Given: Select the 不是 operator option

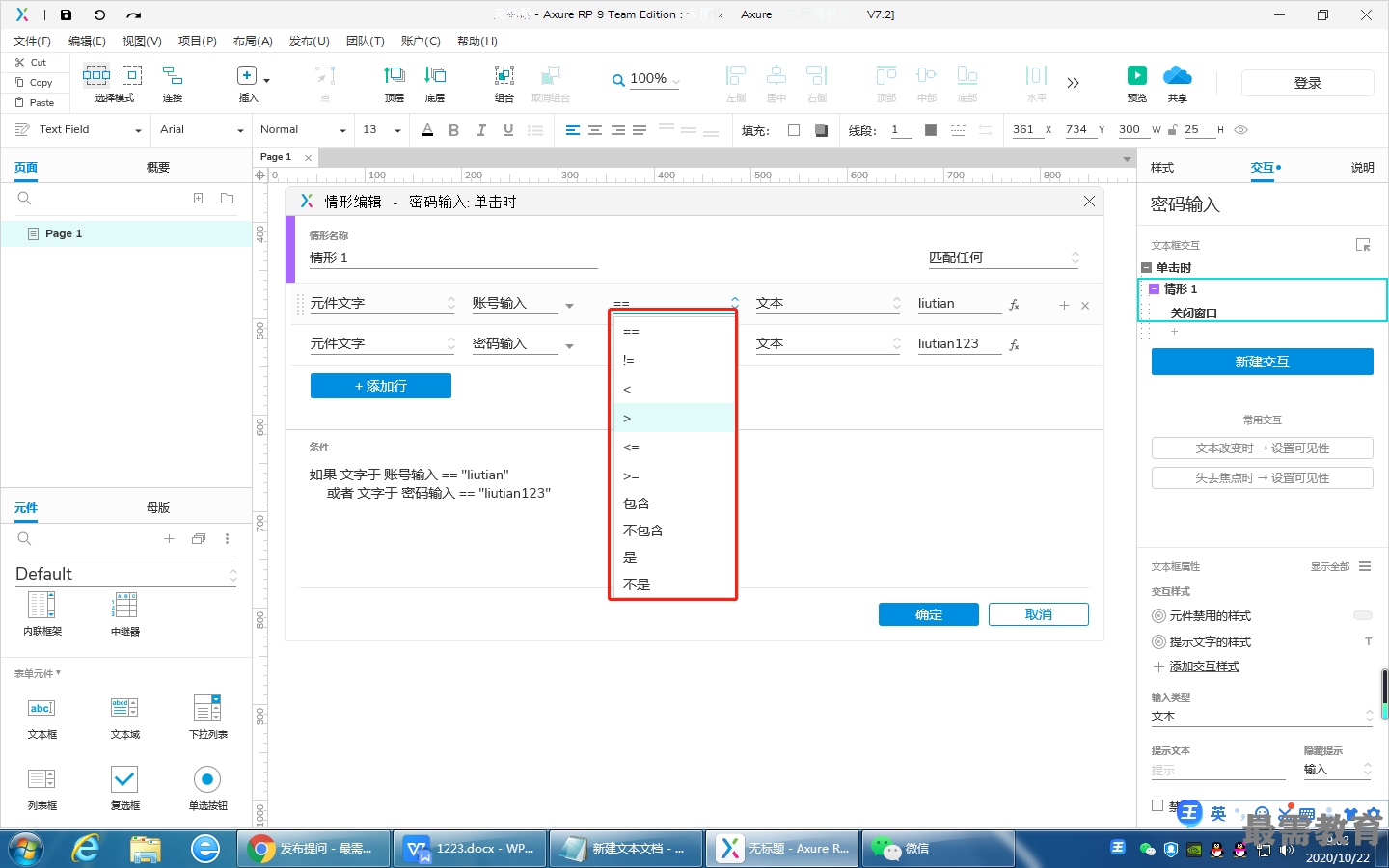Looking at the screenshot, I should (673, 584).
